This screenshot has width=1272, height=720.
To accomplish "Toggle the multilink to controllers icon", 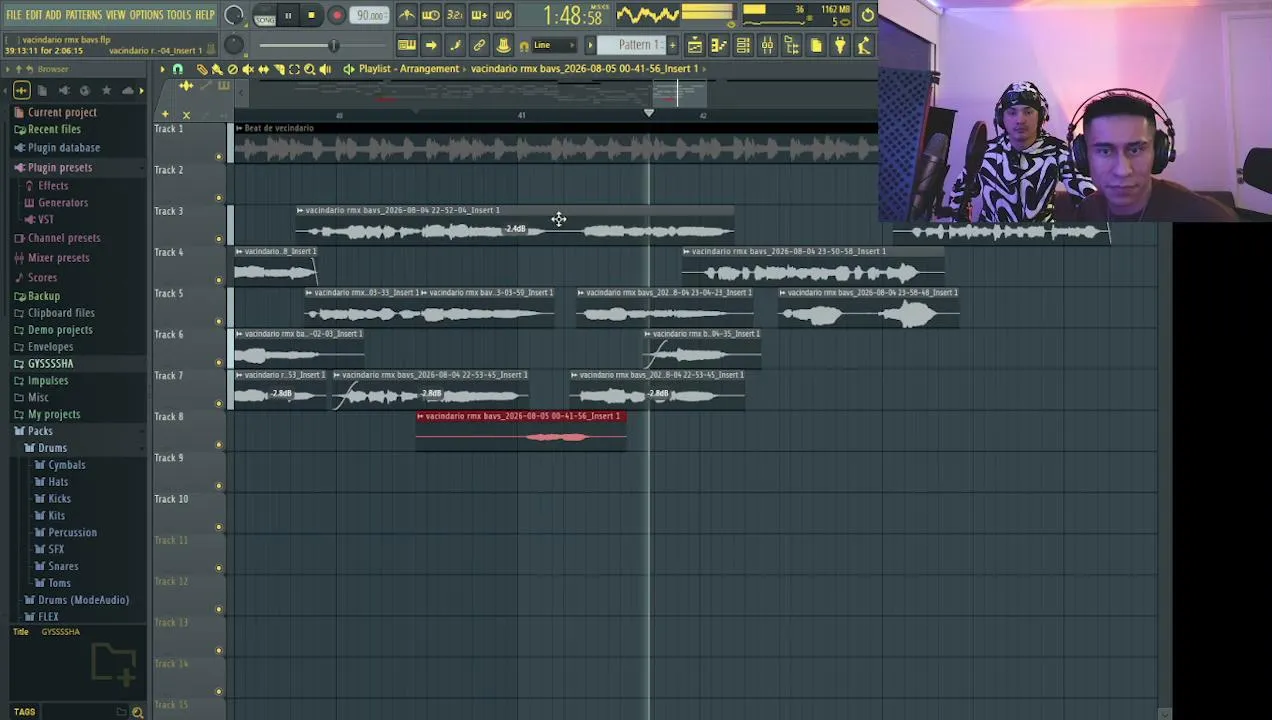I will click(x=479, y=45).
